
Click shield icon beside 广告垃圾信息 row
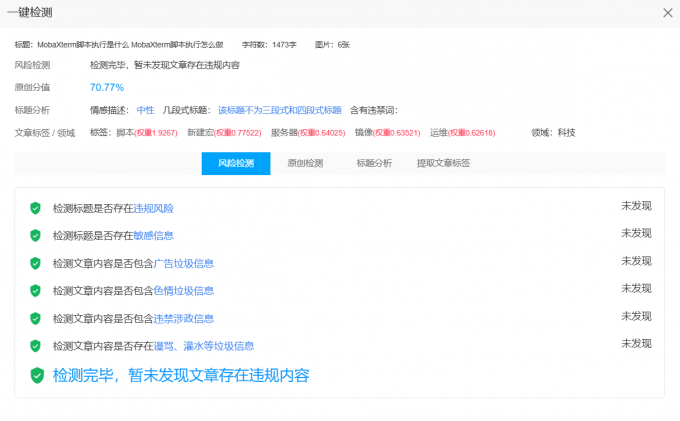click(x=35, y=263)
